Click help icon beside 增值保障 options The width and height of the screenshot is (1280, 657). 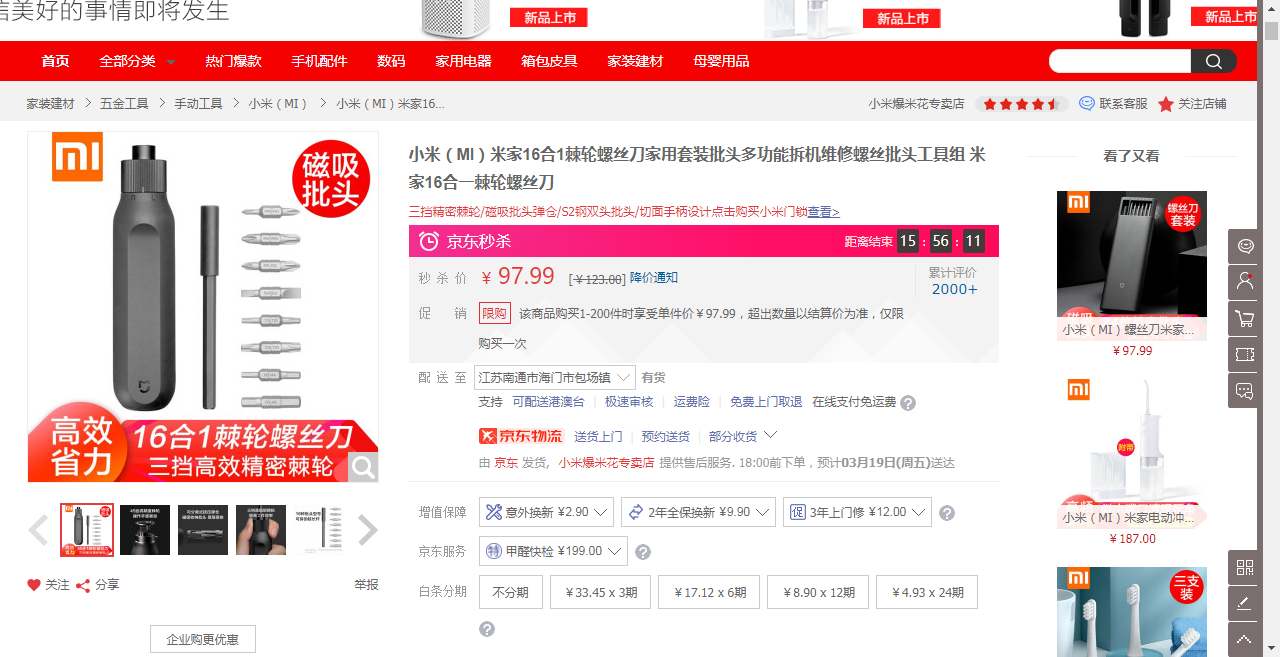pos(947,513)
